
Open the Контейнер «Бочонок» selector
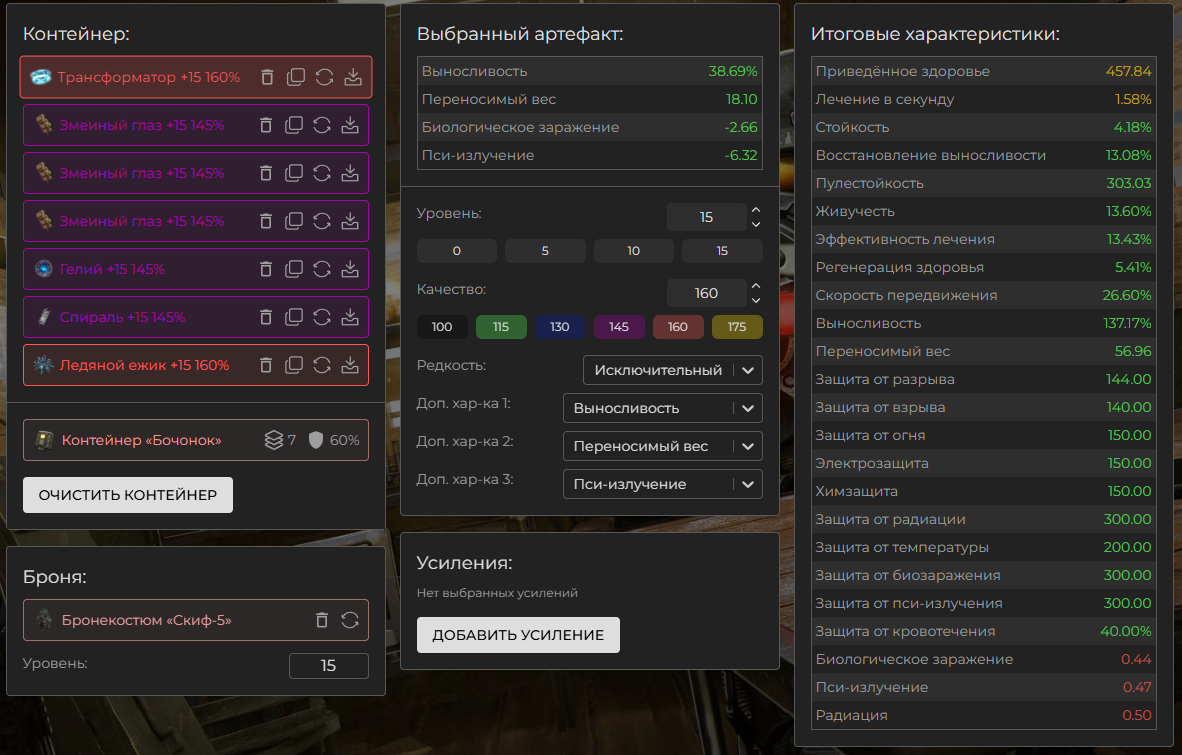click(196, 440)
